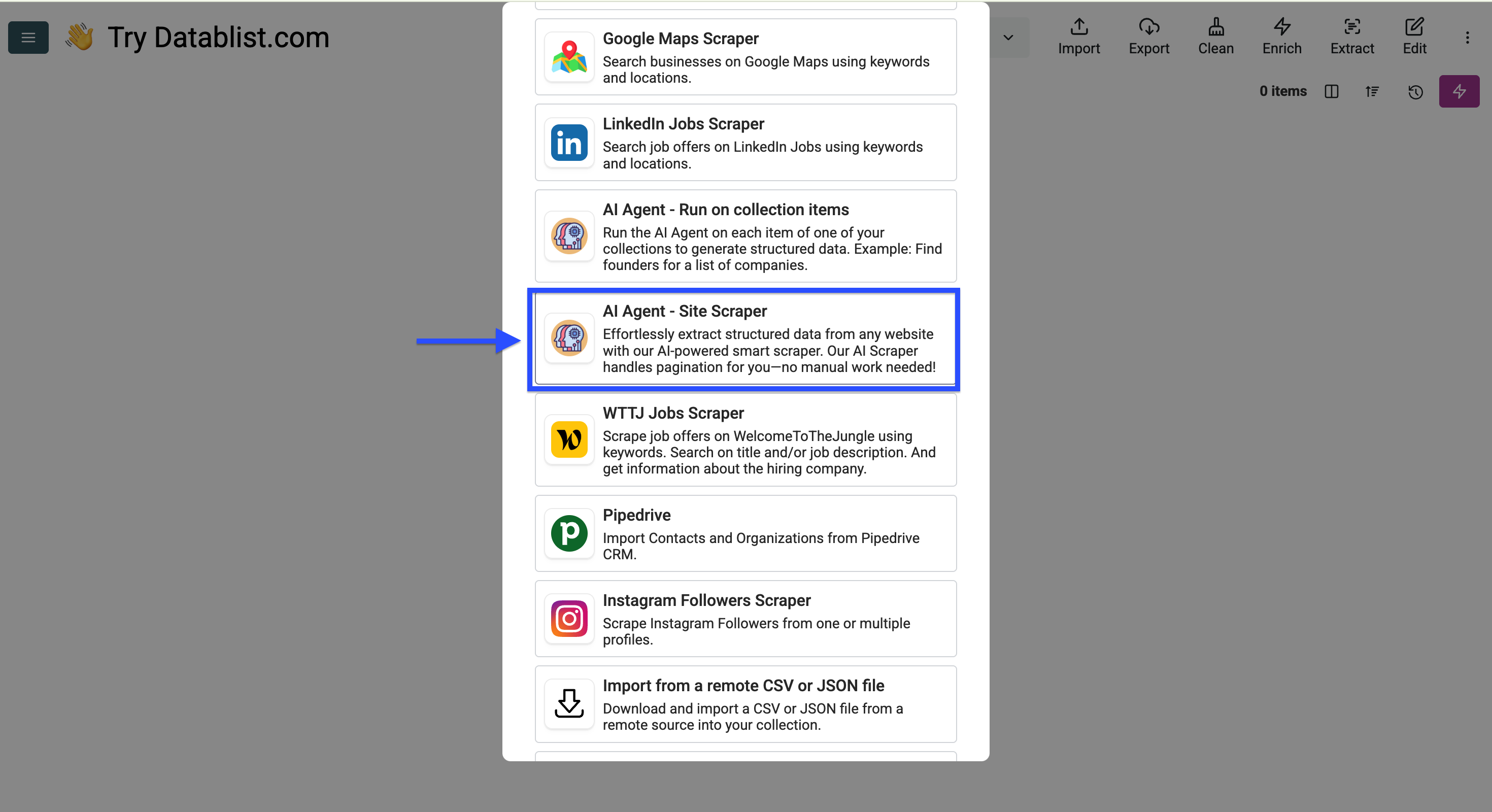This screenshot has height=812, width=1492.
Task: Open the three-dot more options menu
Action: click(1467, 38)
